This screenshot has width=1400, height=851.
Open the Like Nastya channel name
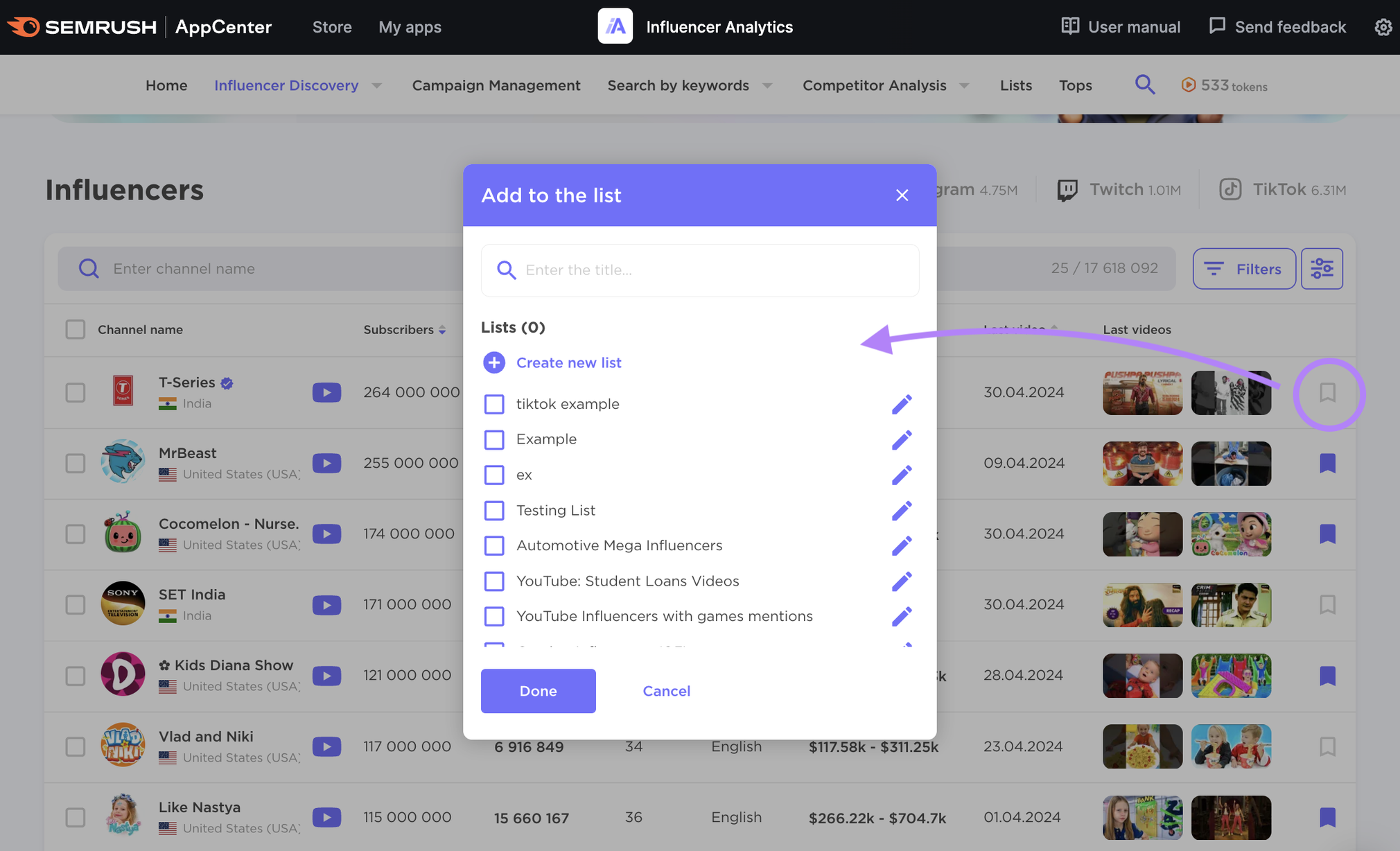[x=200, y=807]
